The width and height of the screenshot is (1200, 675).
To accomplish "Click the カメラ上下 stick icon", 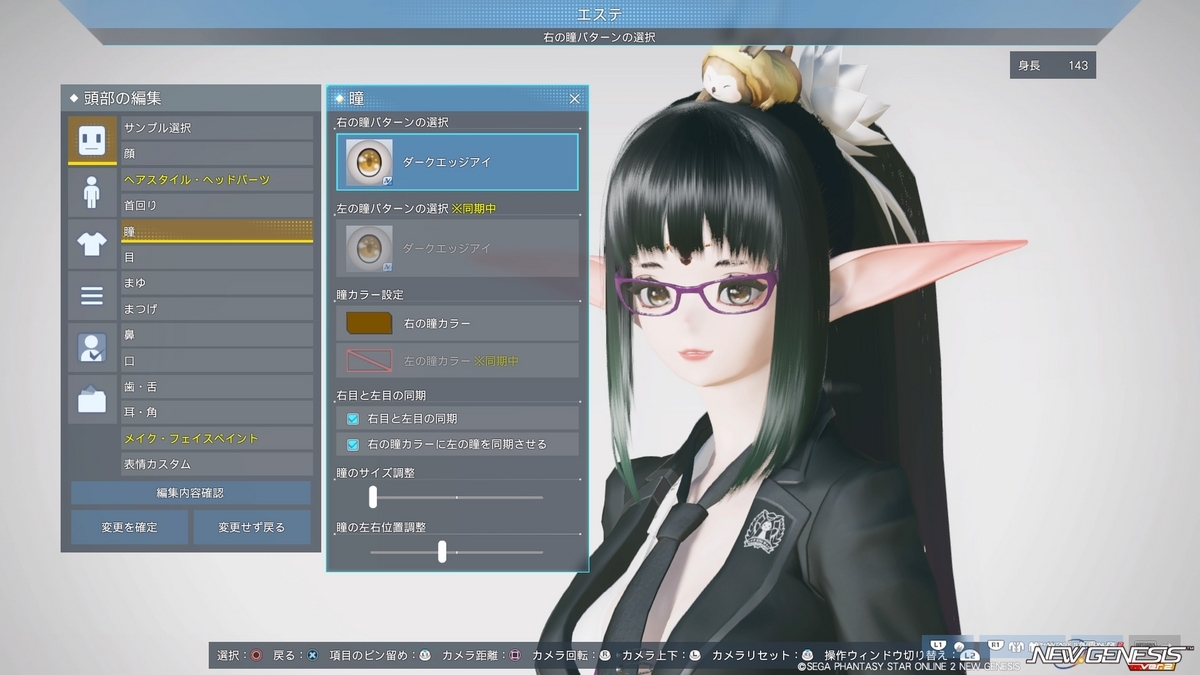I will [694, 655].
